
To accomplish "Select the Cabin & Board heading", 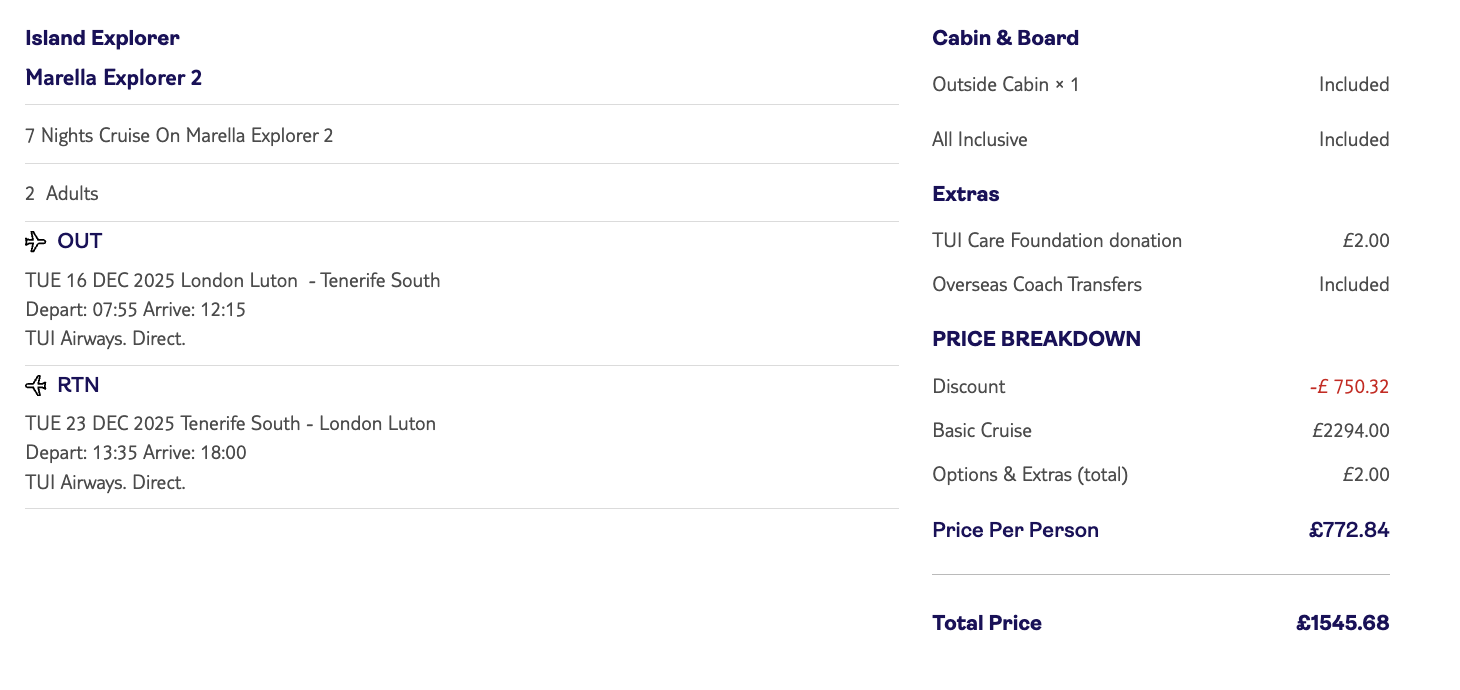I will tap(1005, 39).
